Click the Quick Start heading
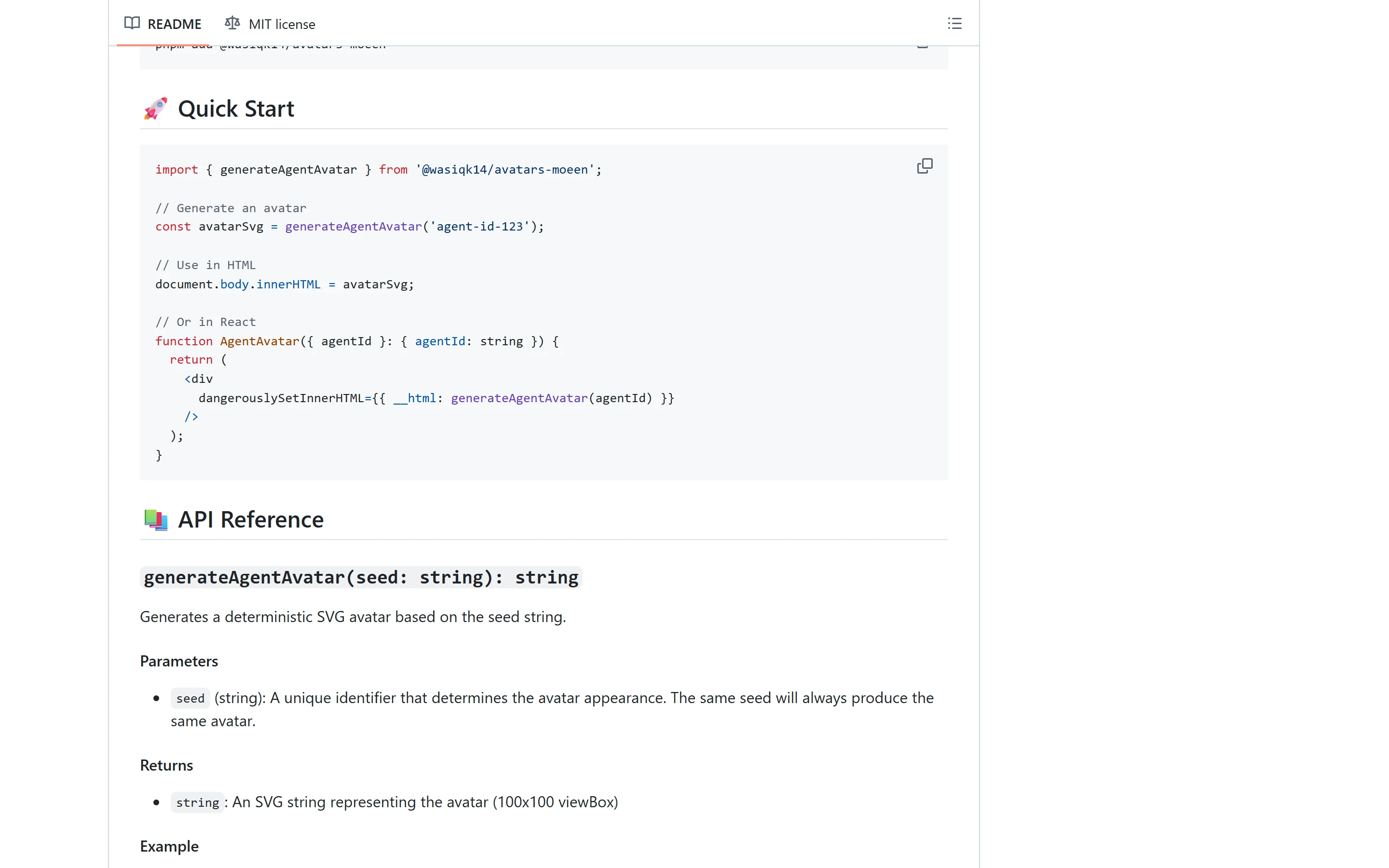 236,109
